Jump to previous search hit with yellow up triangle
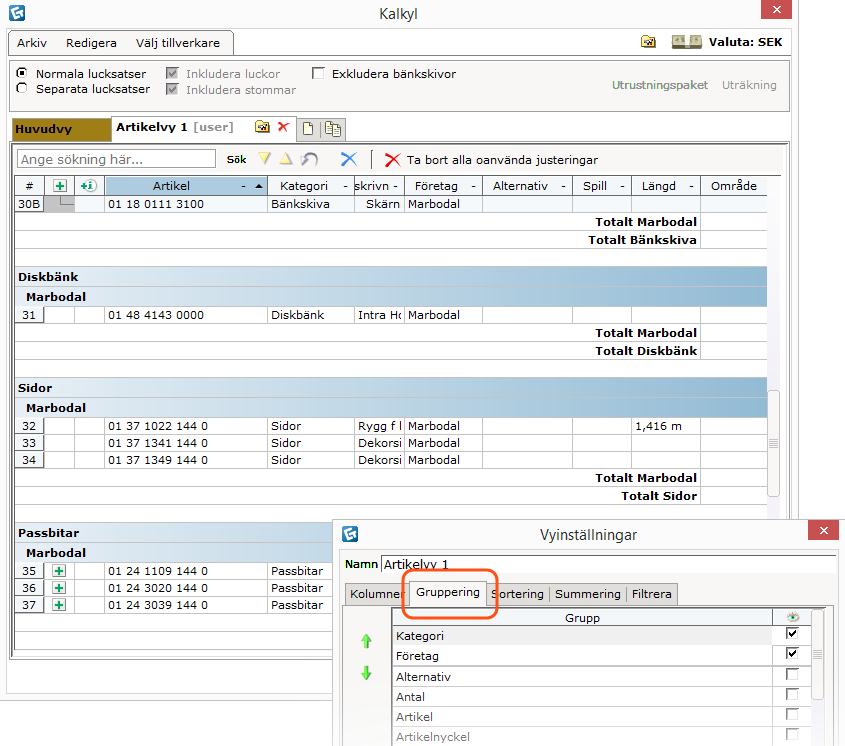 point(286,159)
